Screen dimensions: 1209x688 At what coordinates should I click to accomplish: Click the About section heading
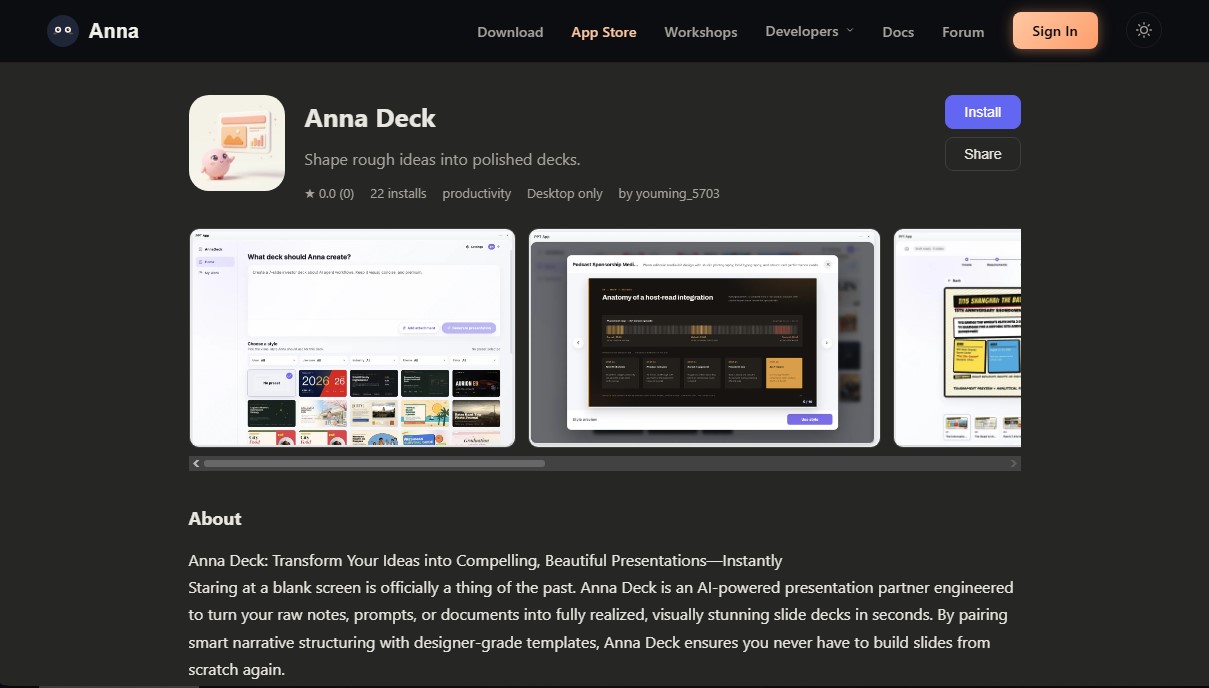tap(215, 519)
